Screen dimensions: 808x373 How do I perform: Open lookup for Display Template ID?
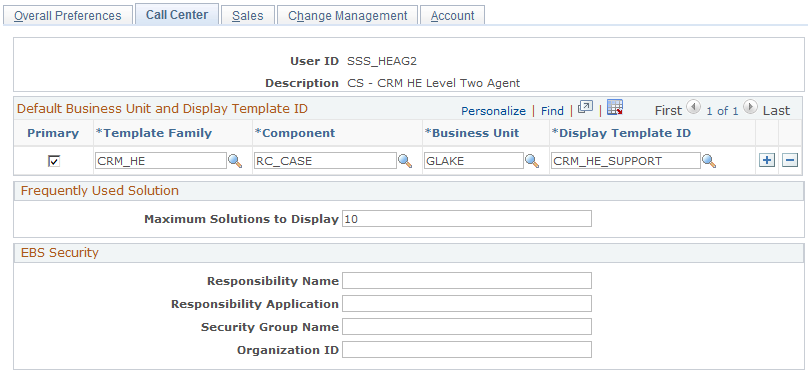click(709, 161)
